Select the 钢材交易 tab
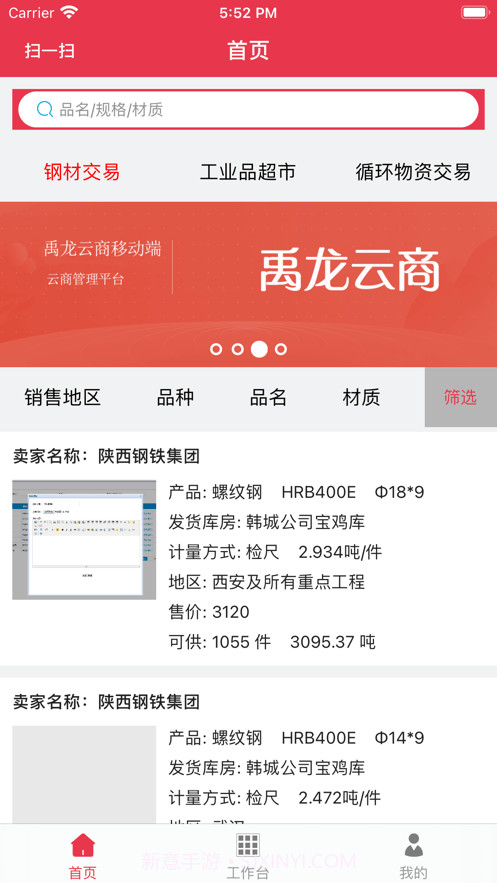Viewport: 497px width, 883px height. [82, 172]
